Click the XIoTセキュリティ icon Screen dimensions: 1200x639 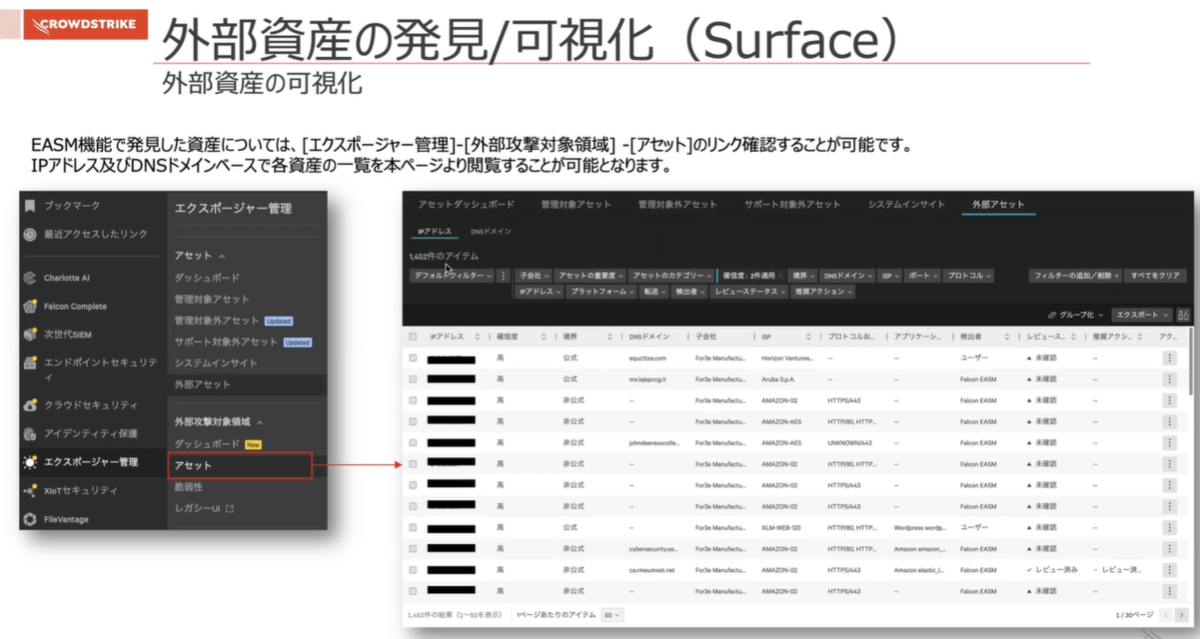click(x=30, y=490)
